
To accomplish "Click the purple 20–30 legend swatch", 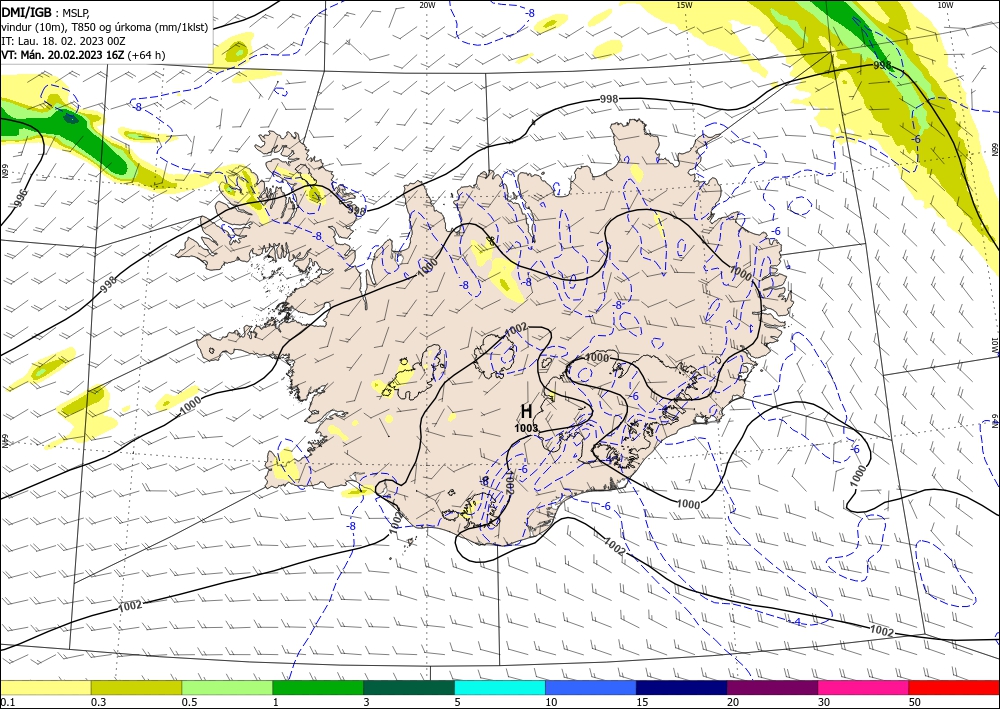I will pos(772,687).
